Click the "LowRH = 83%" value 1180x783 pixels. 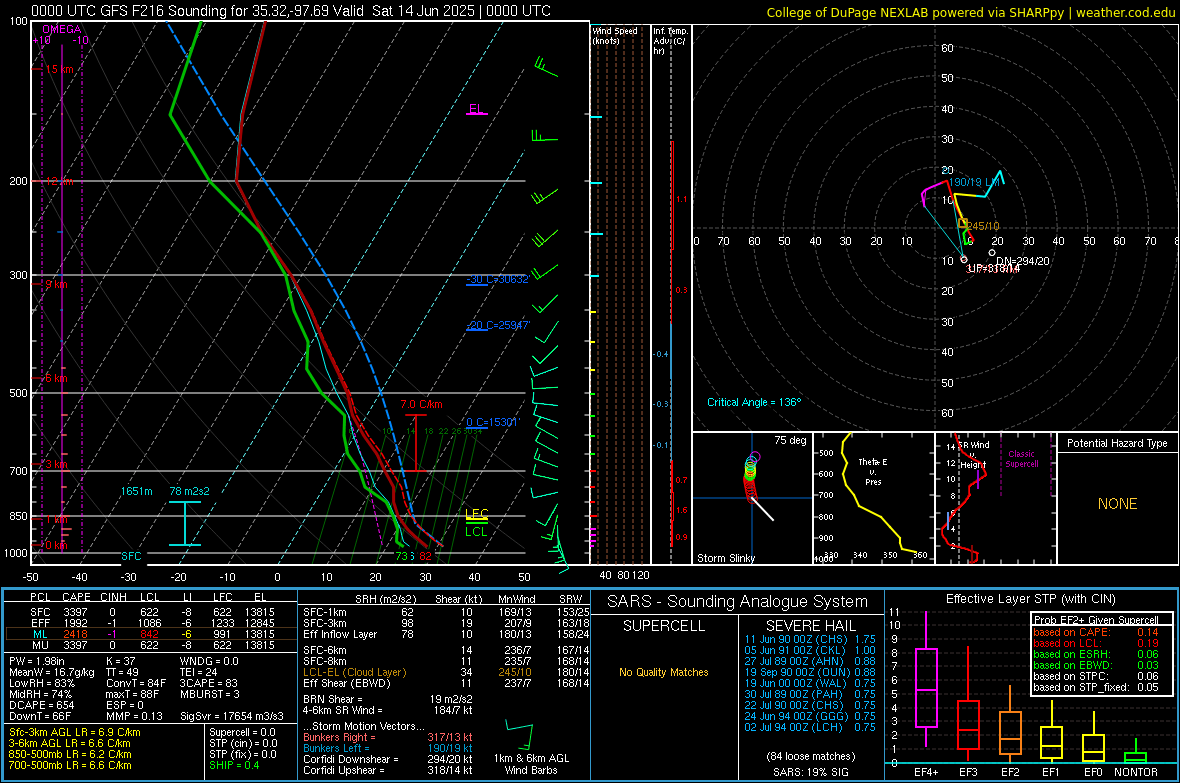click(41, 684)
